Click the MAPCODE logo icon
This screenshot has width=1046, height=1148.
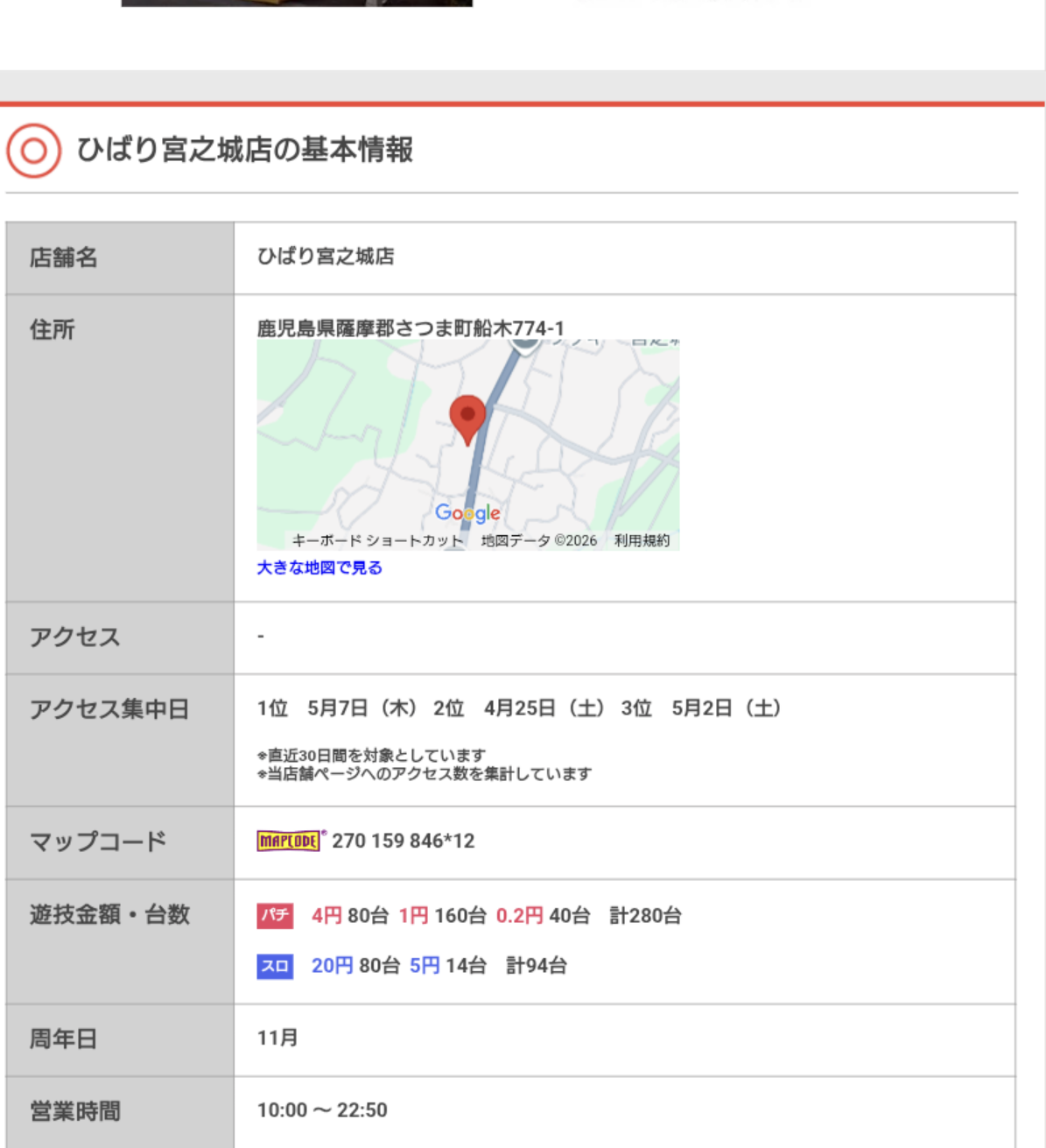[290, 841]
